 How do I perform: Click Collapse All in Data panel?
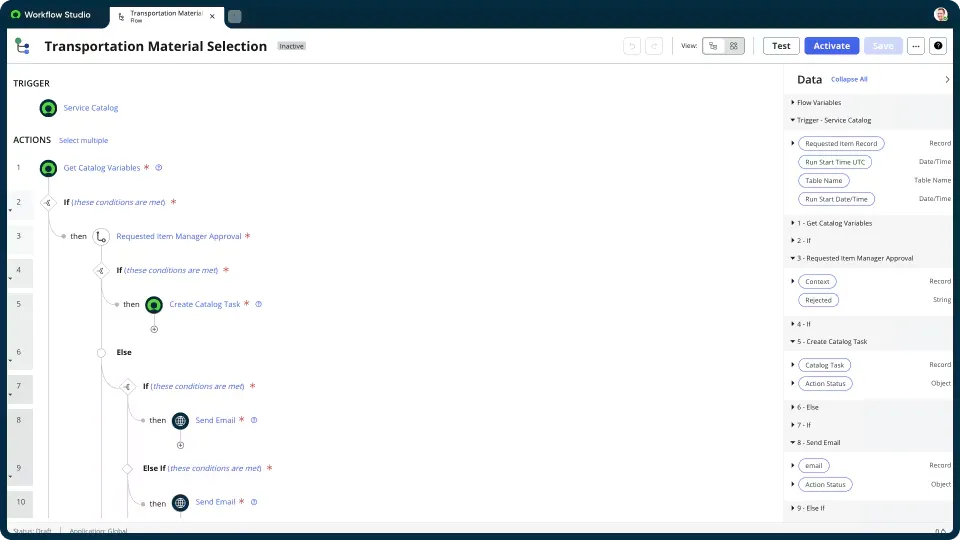click(849, 79)
